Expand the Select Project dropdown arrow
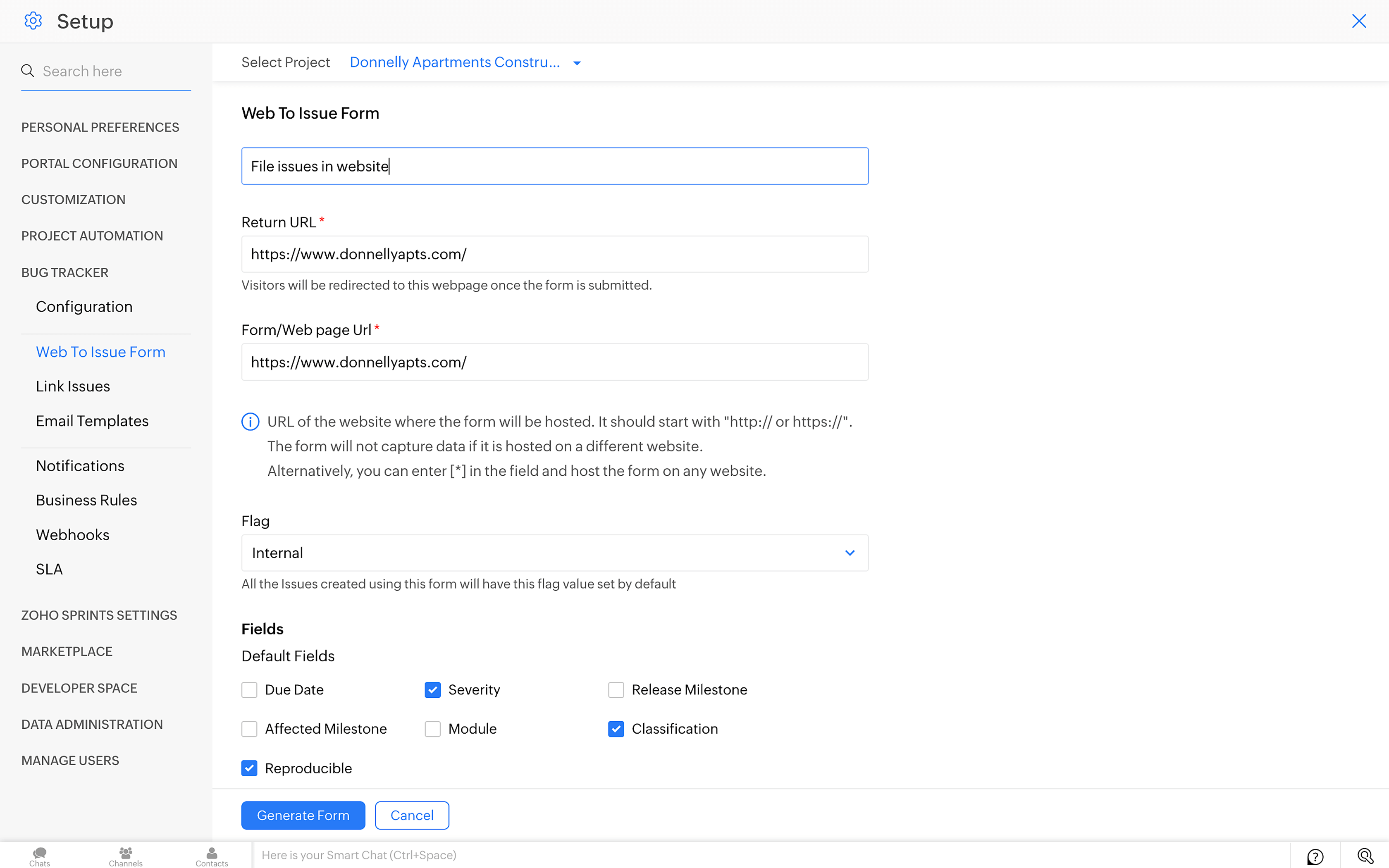The image size is (1389, 868). point(577,63)
